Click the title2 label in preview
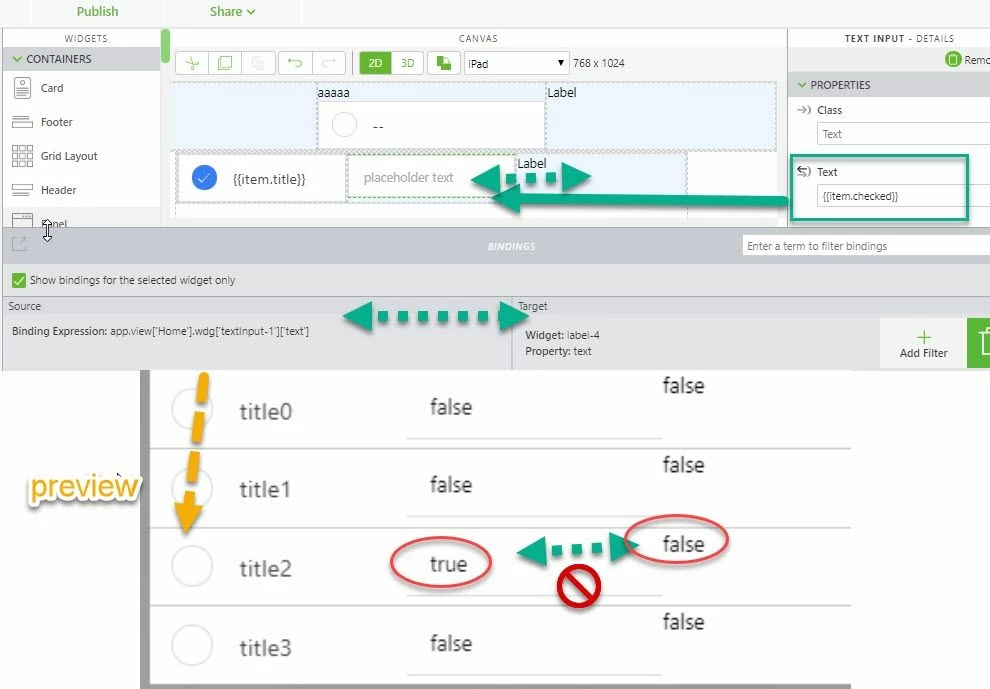This screenshot has width=990, height=689. (x=265, y=568)
